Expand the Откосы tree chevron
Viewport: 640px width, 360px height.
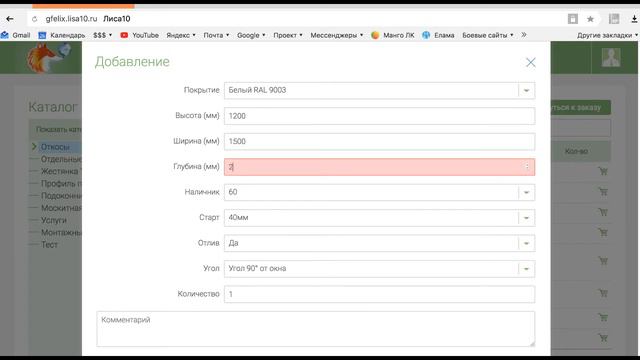point(34,147)
